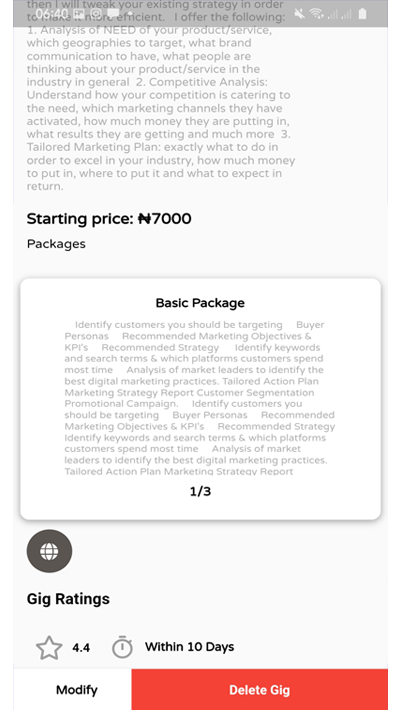Tap the message notification icon in status bar
400x710 pixels.
pyautogui.click(x=113, y=14)
